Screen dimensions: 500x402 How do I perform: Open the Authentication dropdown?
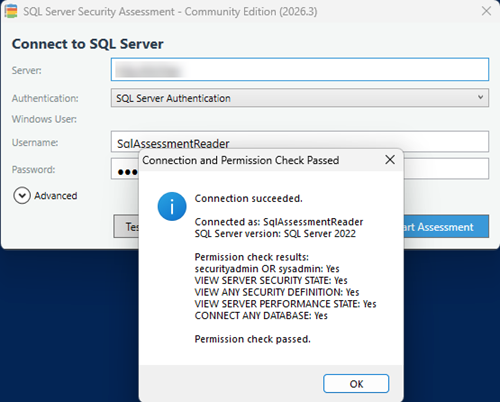pos(300,98)
